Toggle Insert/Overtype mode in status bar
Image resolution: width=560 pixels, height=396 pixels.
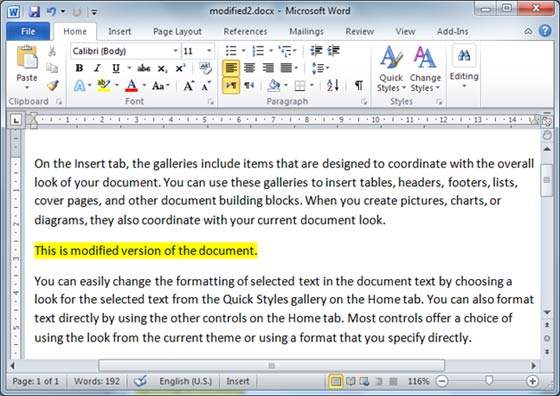(238, 381)
